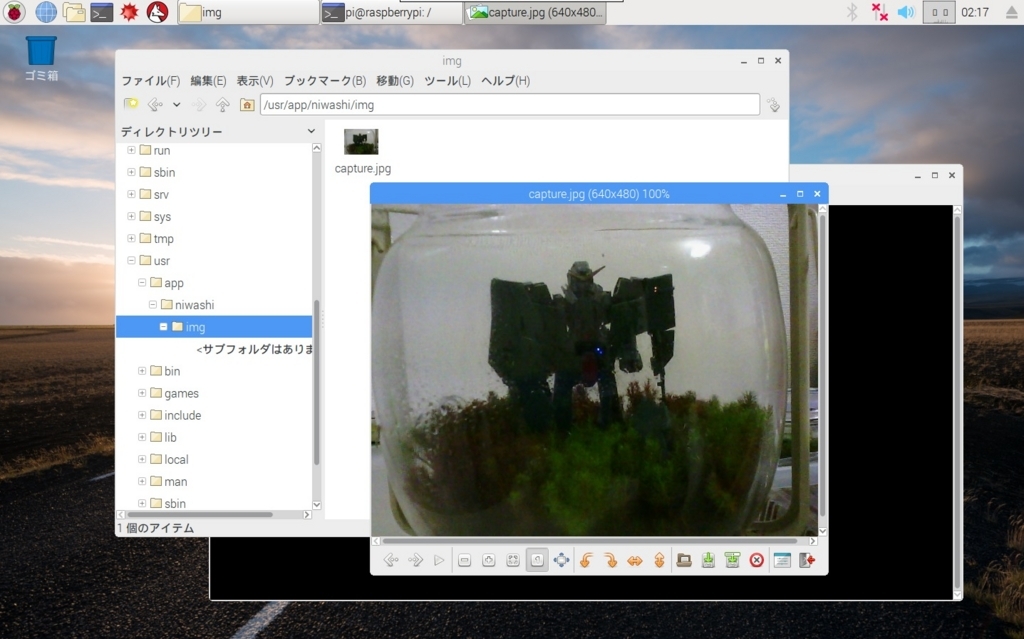
Task: Rotate image clockwise
Action: coord(611,560)
